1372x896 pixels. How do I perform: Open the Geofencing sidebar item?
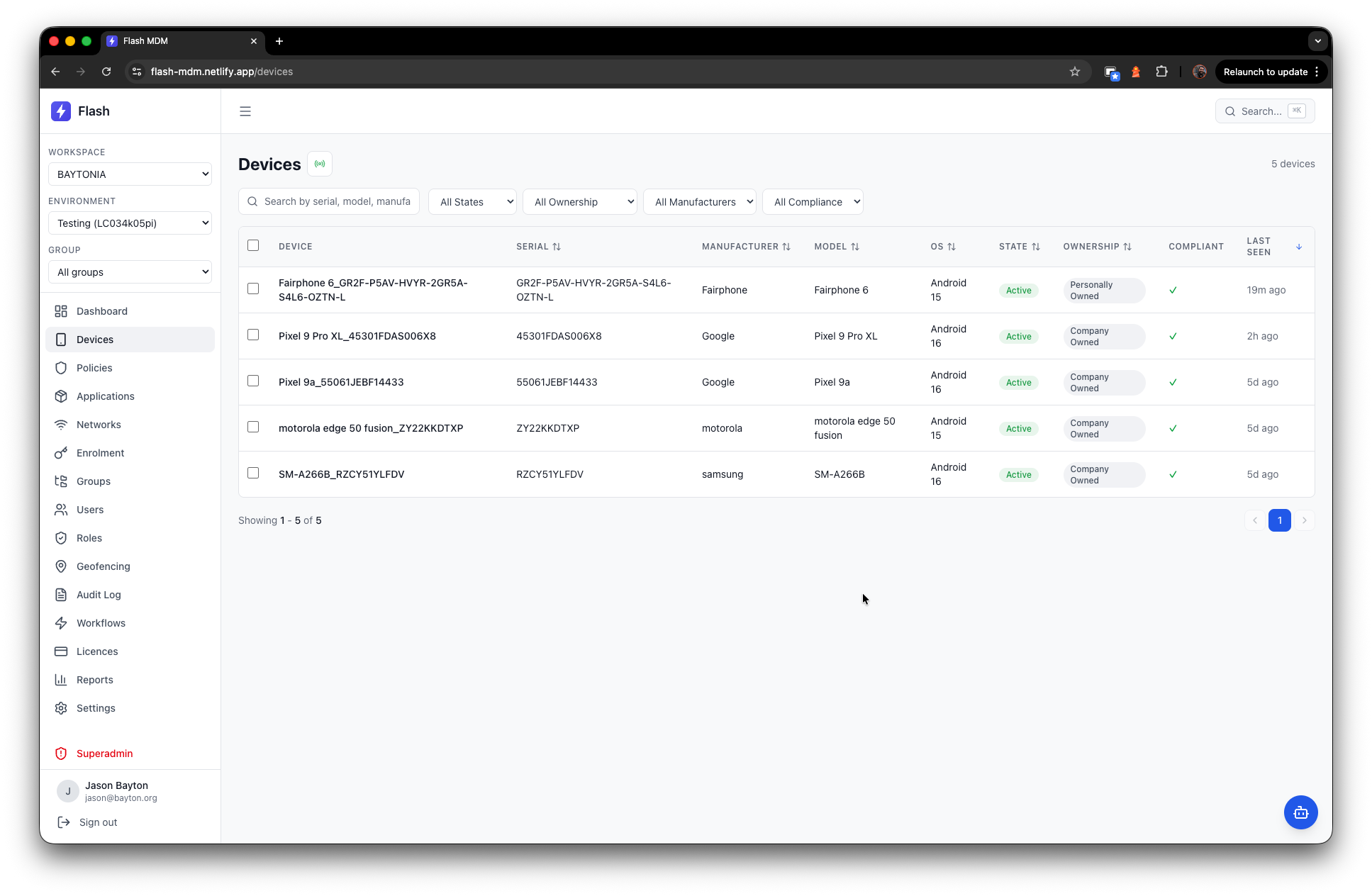[103, 566]
